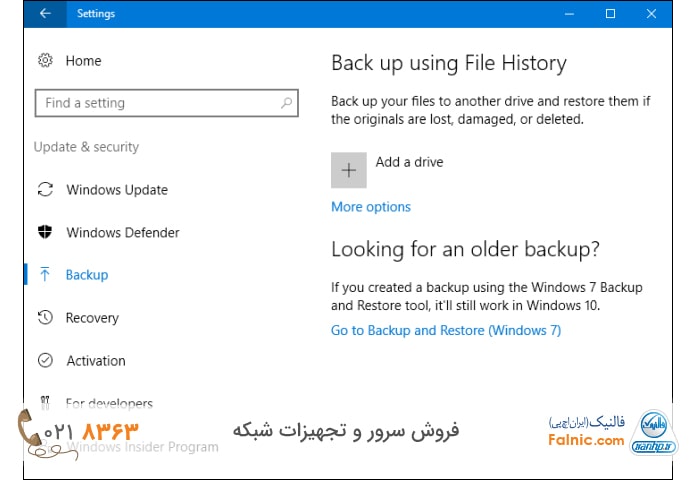This screenshot has width=694, height=480.
Task: Click the Add a drive label
Action: click(409, 162)
